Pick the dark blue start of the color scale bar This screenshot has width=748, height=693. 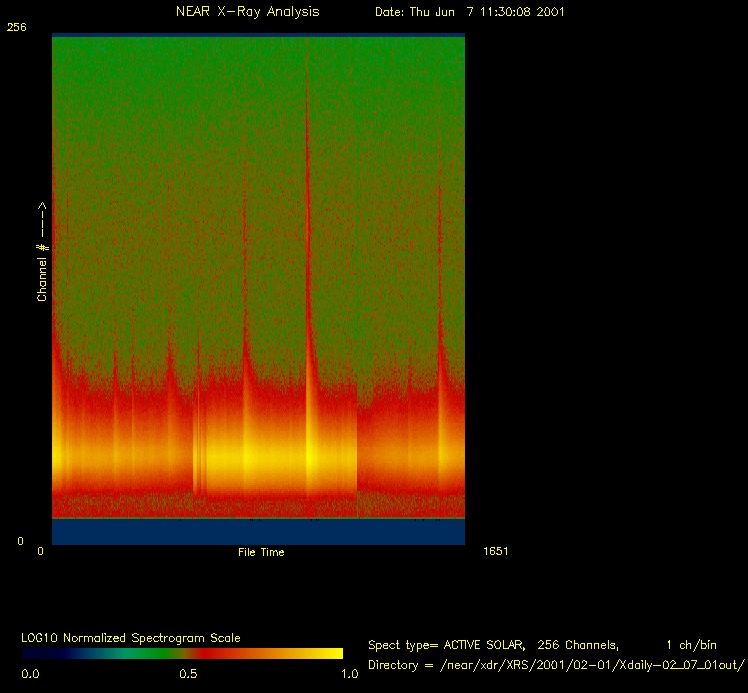click(35, 653)
